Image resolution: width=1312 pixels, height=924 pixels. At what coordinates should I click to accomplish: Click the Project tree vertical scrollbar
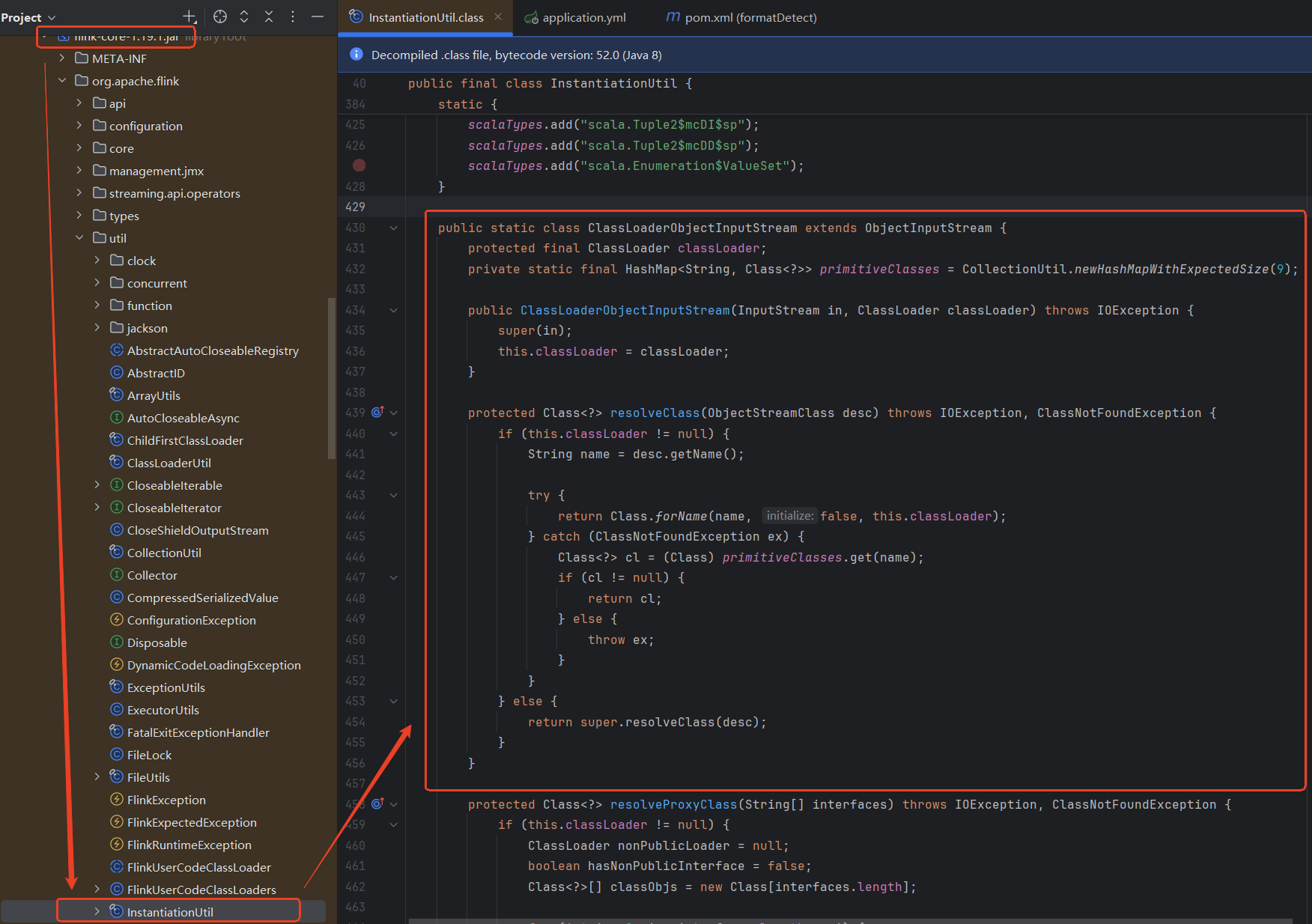331,378
